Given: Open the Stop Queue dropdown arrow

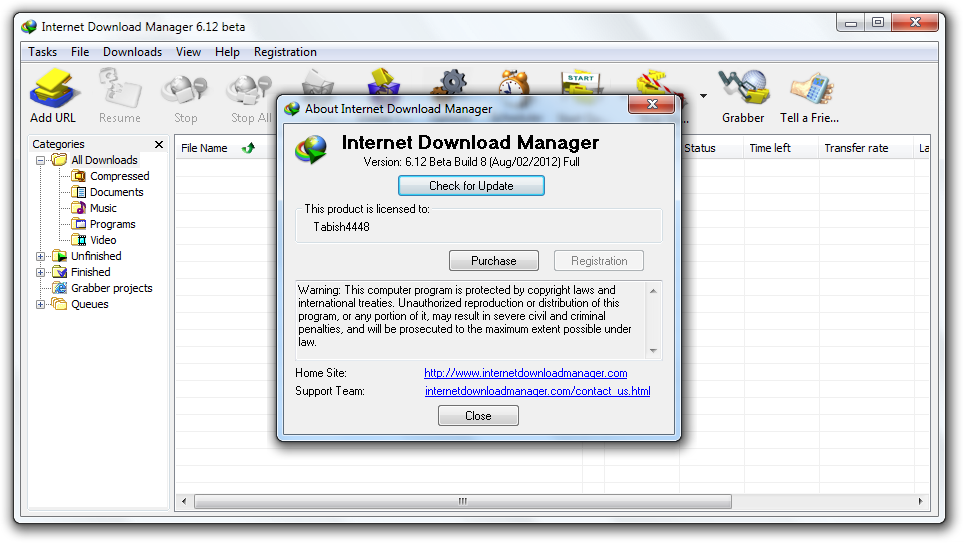Looking at the screenshot, I should coord(703,96).
